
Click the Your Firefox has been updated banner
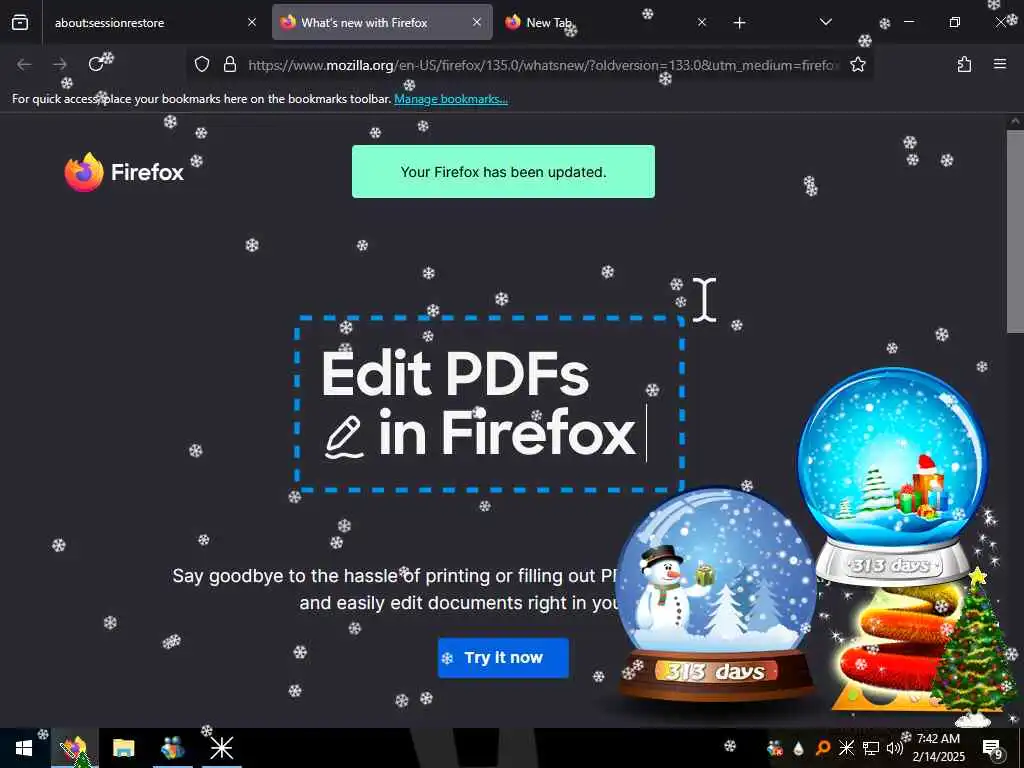click(x=503, y=172)
